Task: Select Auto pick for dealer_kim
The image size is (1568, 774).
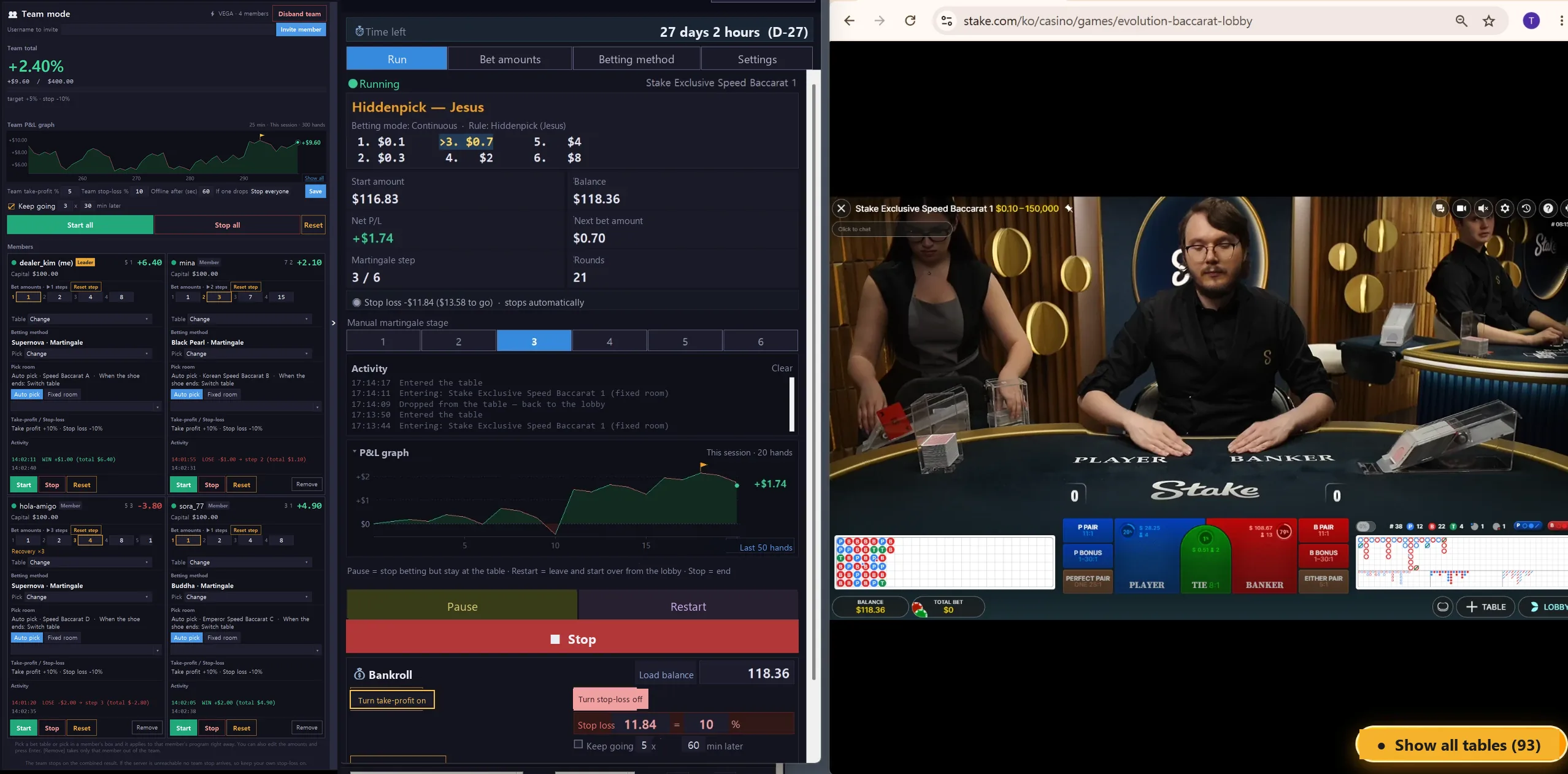Action: point(27,395)
